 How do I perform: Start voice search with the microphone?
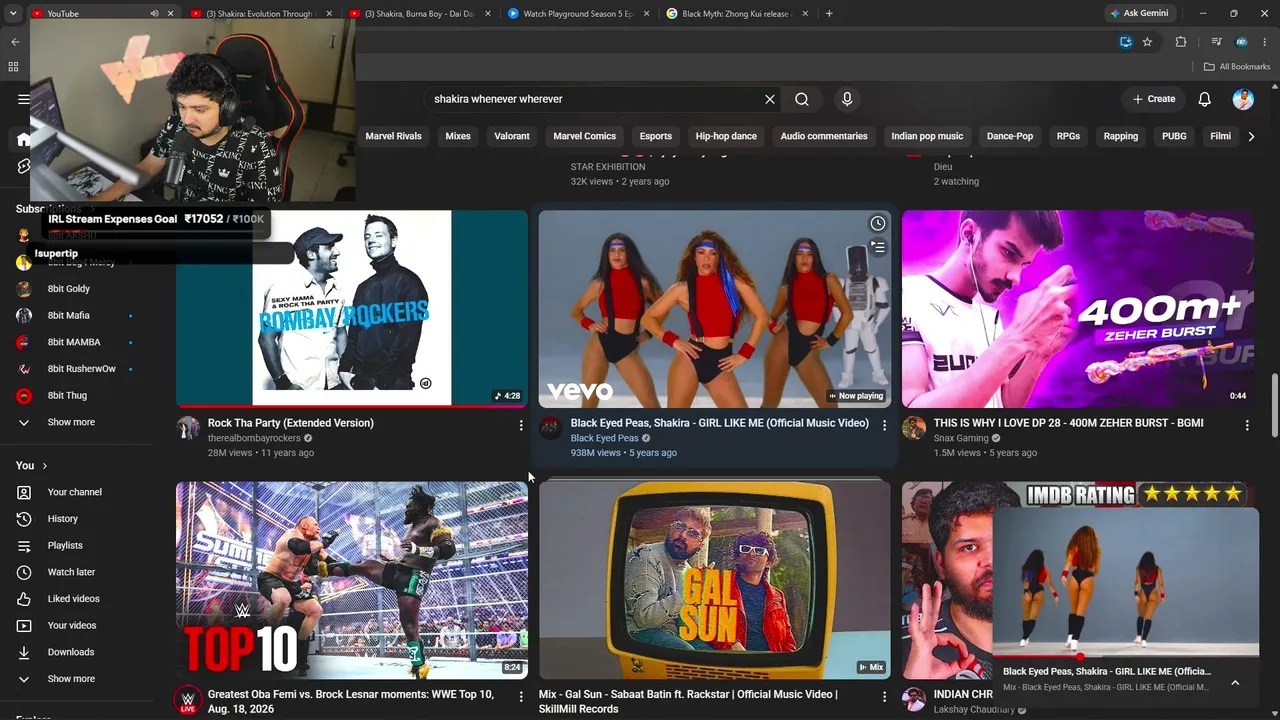click(x=847, y=99)
